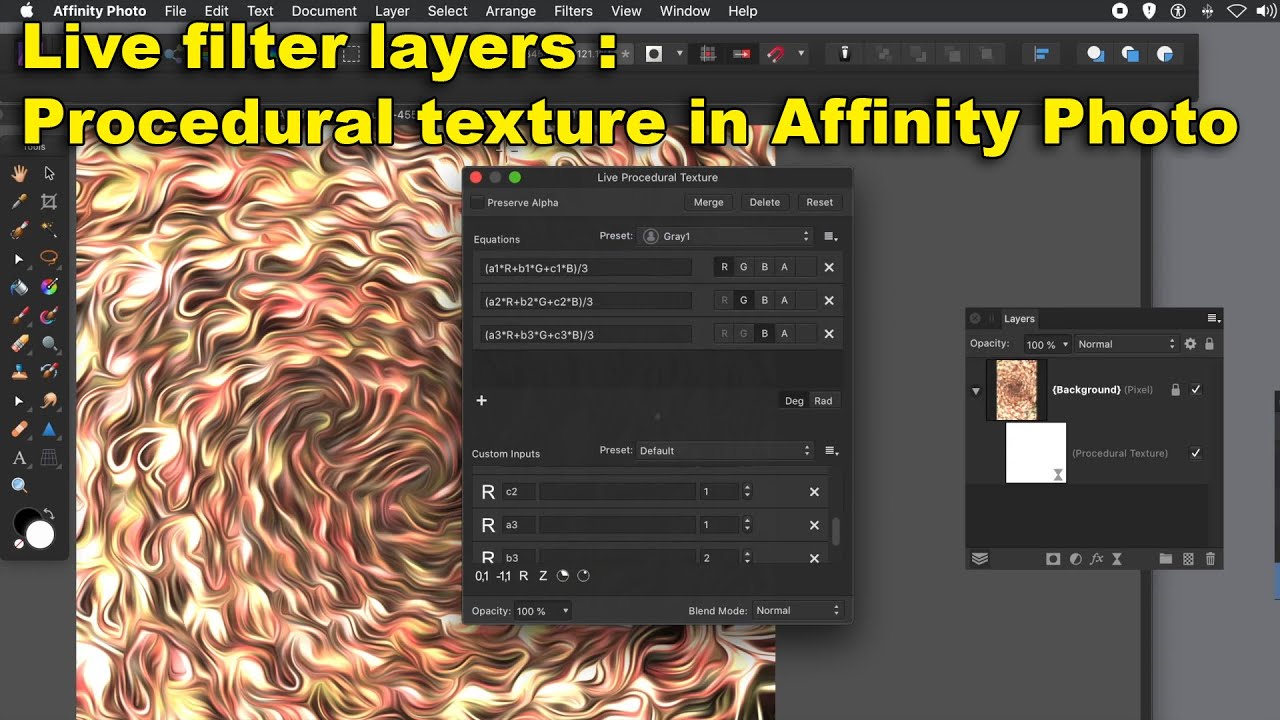Open Layers panel blend mode Normal dropdown

pyautogui.click(x=1127, y=344)
